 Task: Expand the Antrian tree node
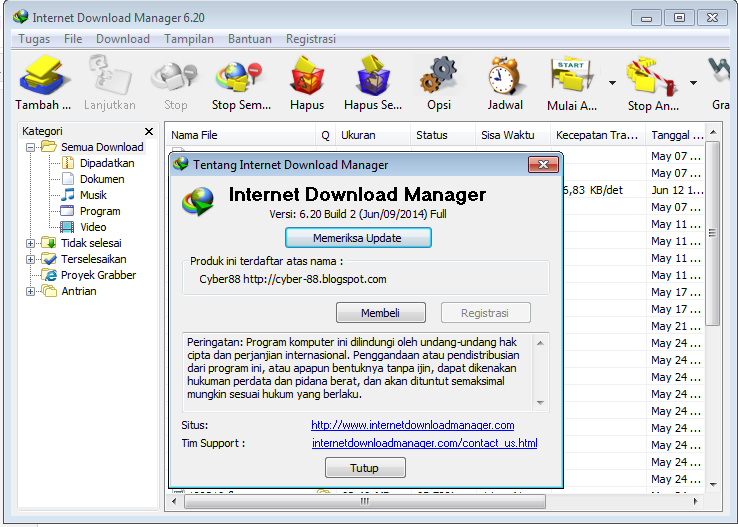(30, 291)
